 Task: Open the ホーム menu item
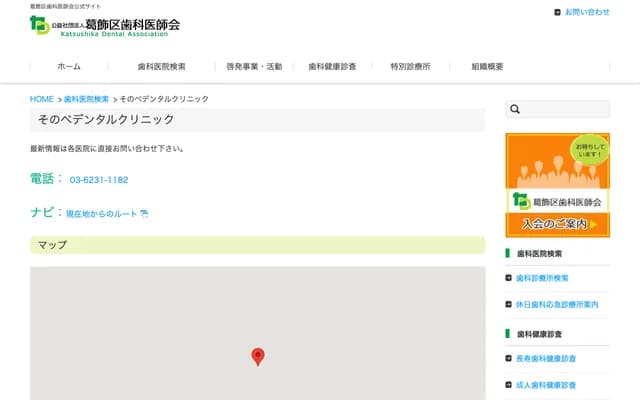(69, 67)
